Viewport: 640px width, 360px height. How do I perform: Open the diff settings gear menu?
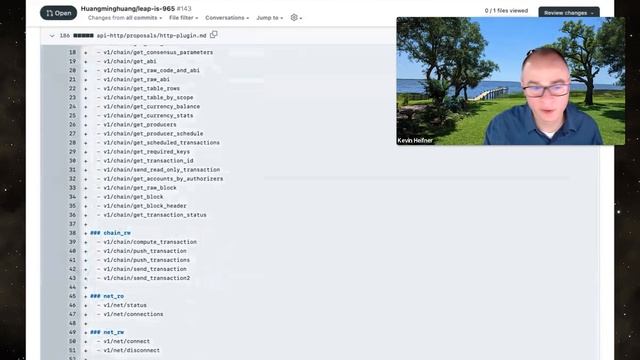coord(296,18)
